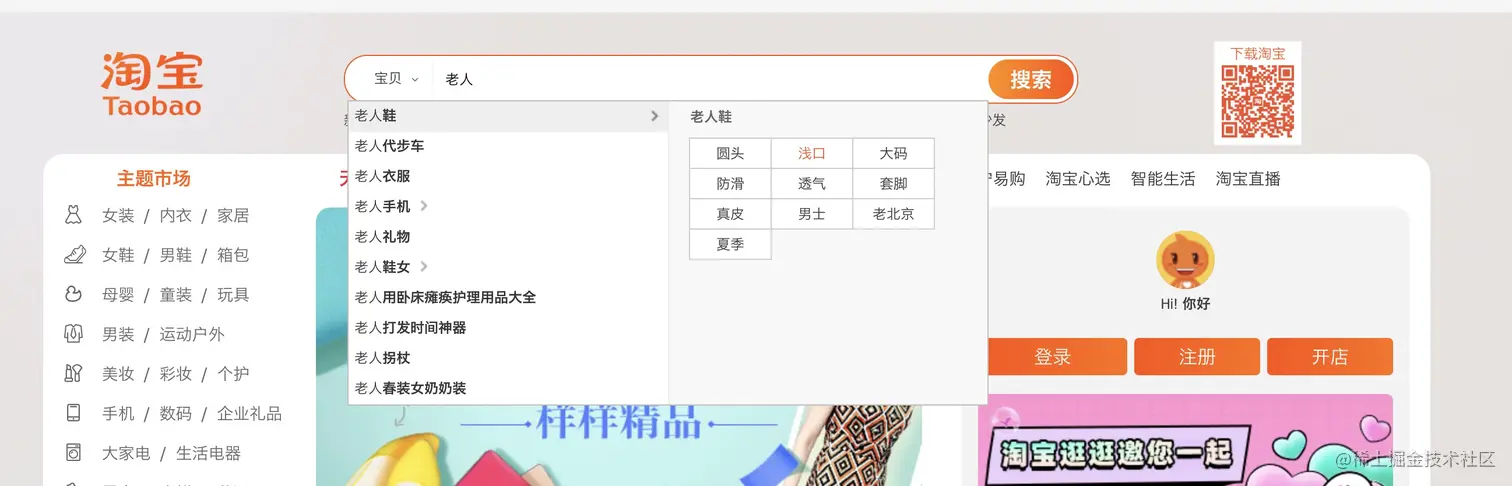
Task: Click the 生活电器 category link
Action: tap(209, 453)
